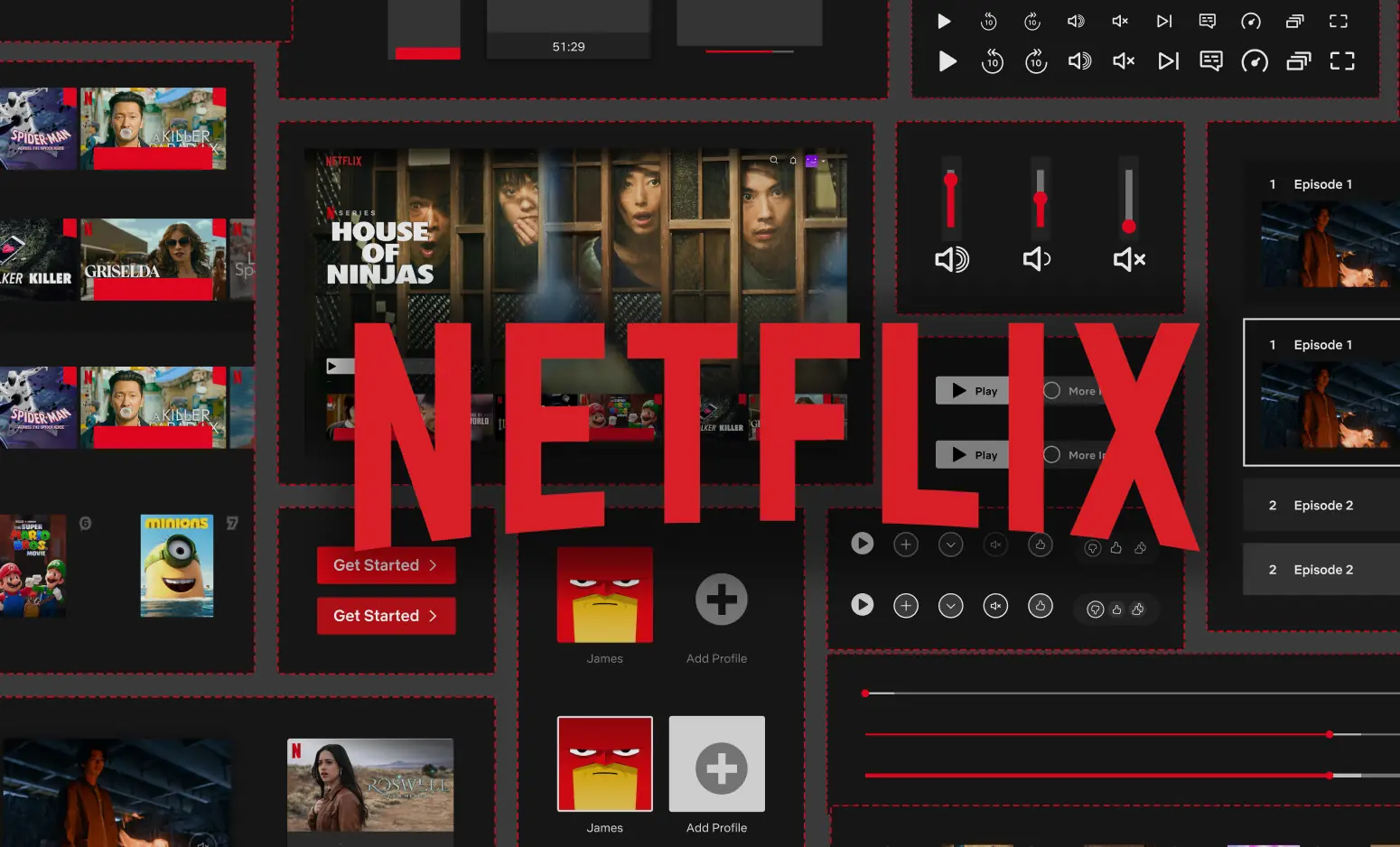
Task: Click the double thumbs-up icon in the bright rating pill
Action: 1138,610
